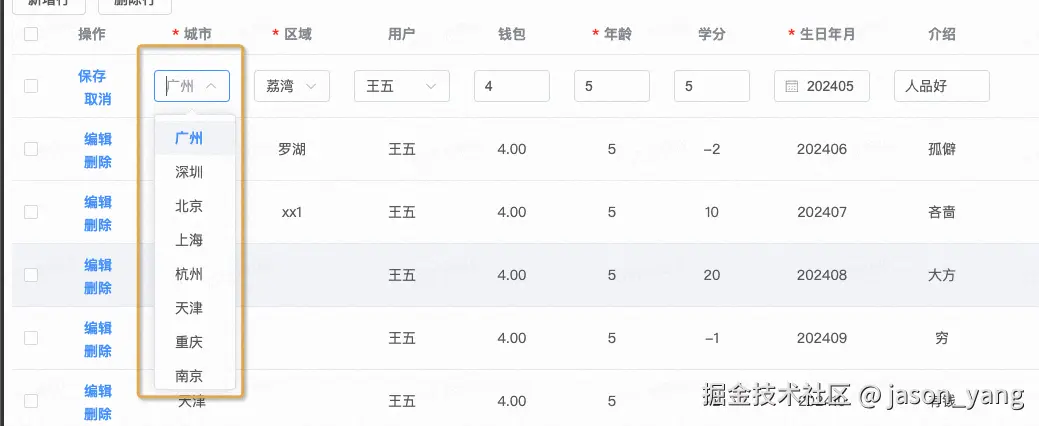Click the calendar icon in birthday field
Screen dimensions: 1039x426
[791, 87]
